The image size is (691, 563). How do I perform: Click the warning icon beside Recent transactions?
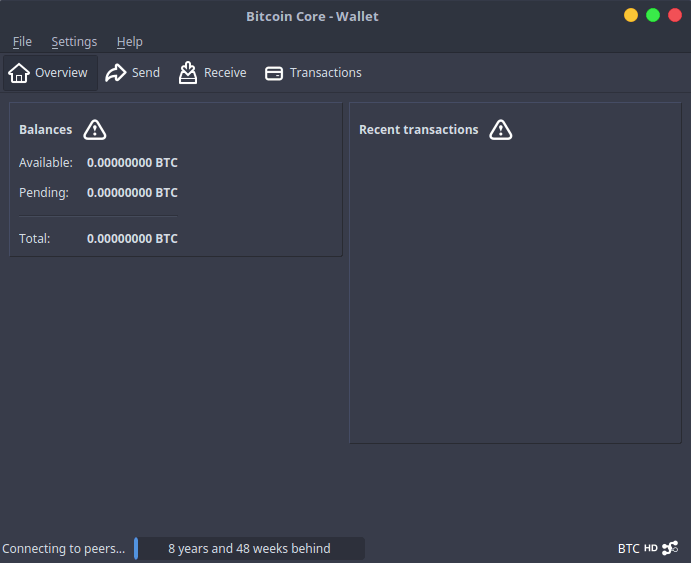[501, 130]
